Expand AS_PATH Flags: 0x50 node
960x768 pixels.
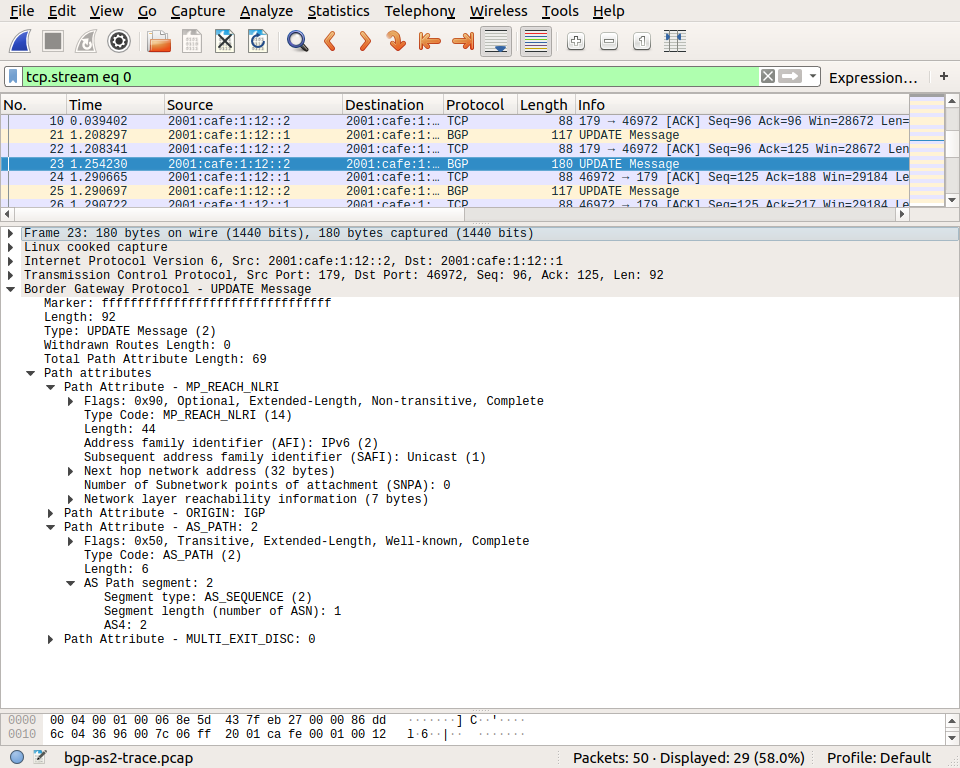tap(70, 541)
